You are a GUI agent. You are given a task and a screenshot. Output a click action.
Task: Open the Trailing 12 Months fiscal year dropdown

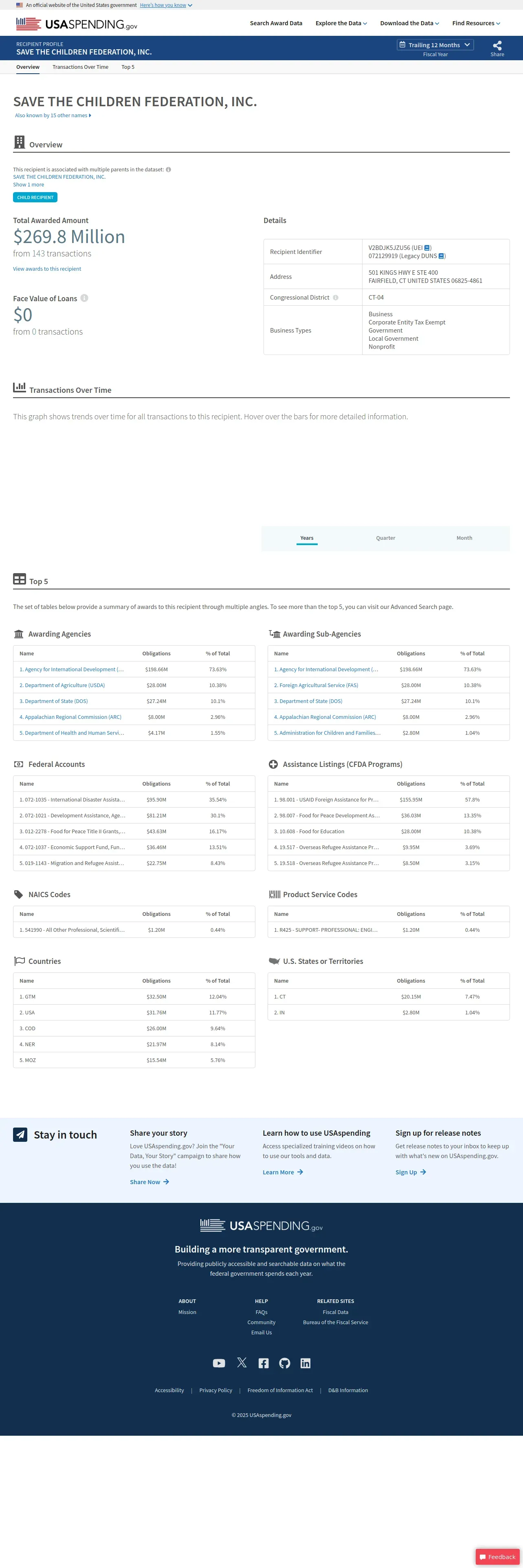(x=435, y=45)
